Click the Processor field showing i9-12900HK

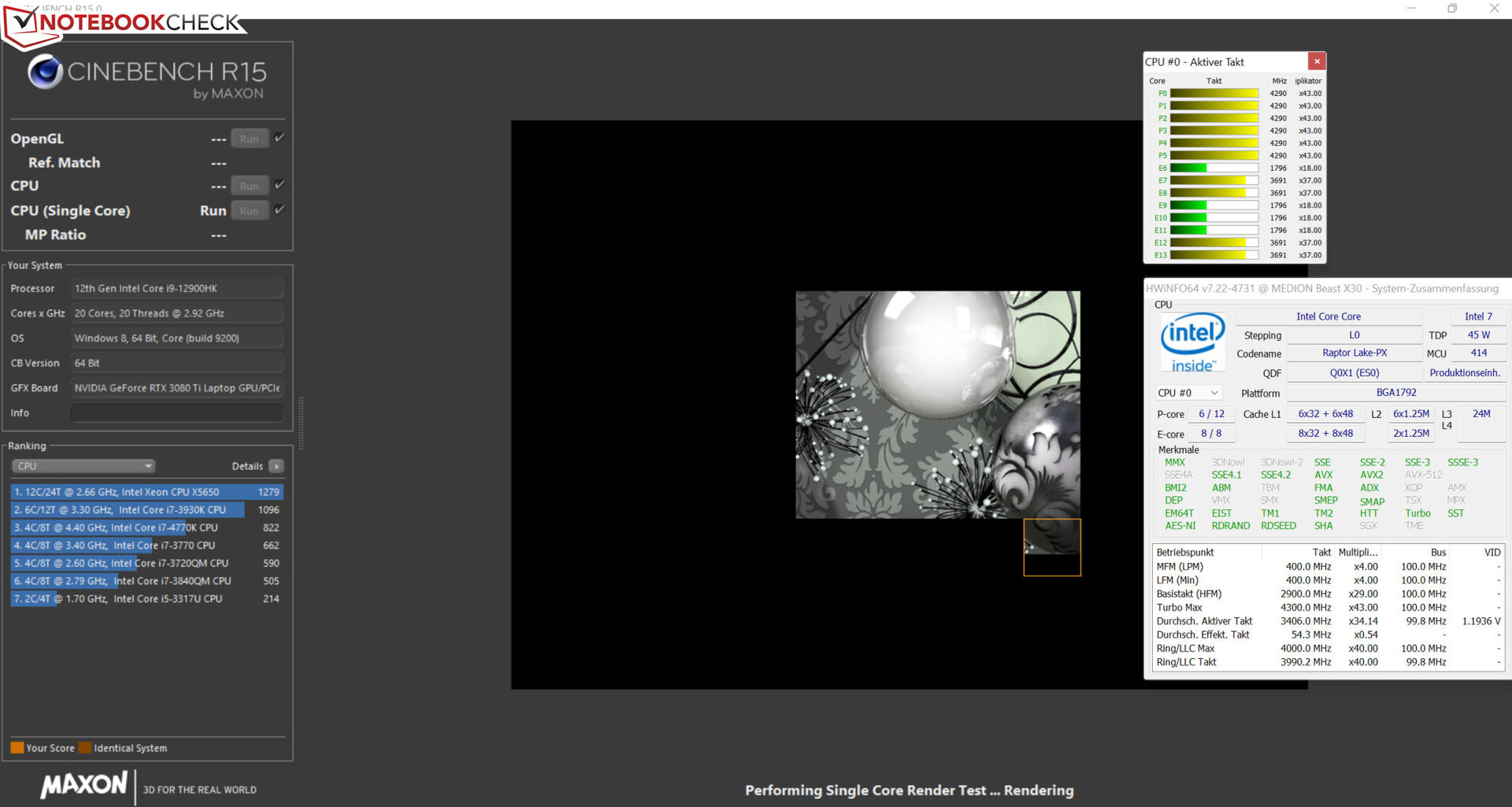[x=177, y=288]
